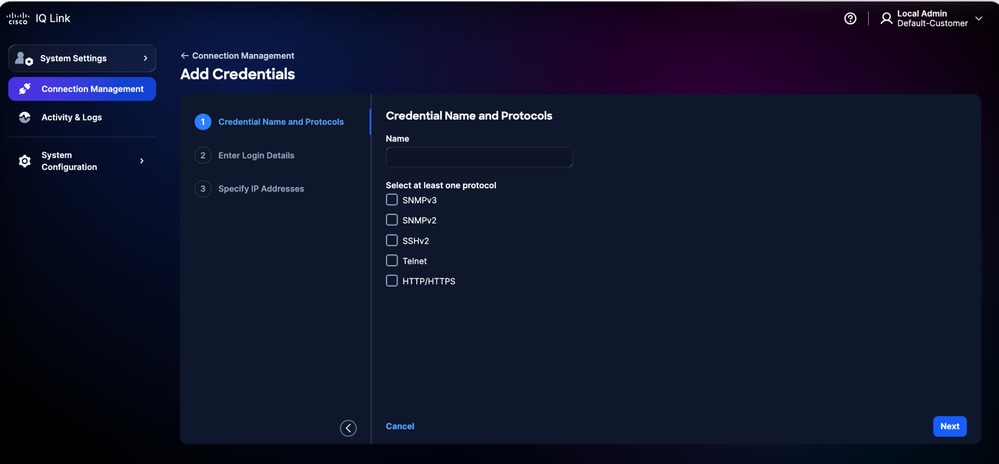
Task: Click the Connection Management plug icon
Action: 25,89
